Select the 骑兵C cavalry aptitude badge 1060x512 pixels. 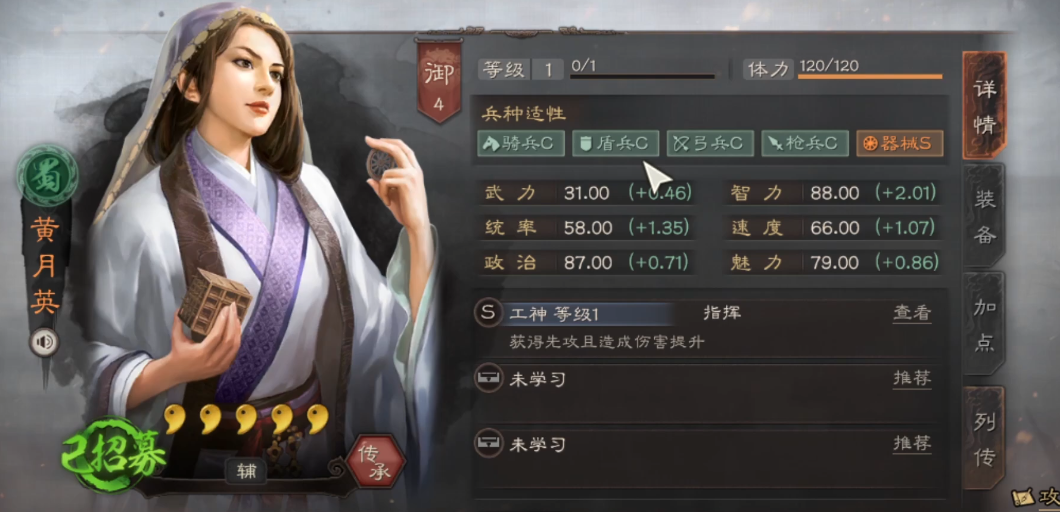tap(521, 143)
